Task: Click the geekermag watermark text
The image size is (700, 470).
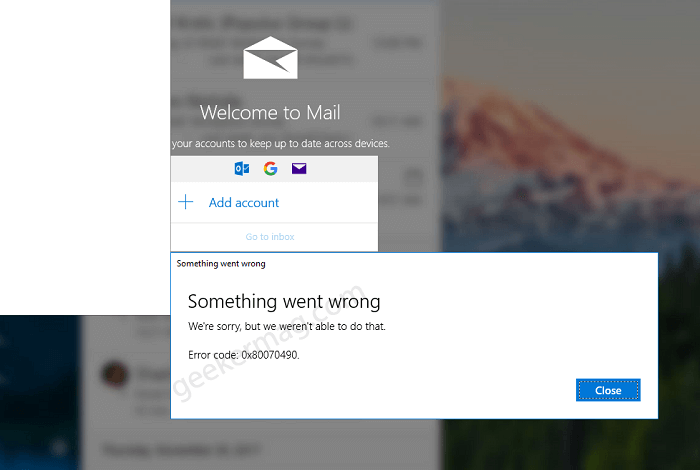Action: [269, 341]
